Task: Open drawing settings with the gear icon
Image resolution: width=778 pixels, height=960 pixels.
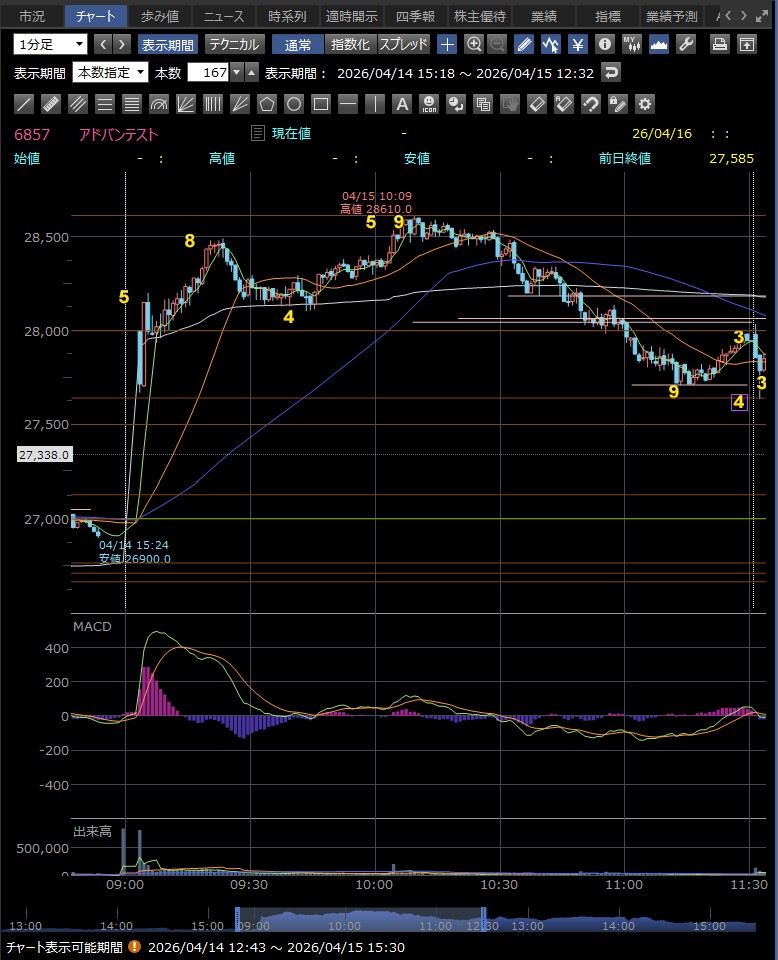Action: 645,104
